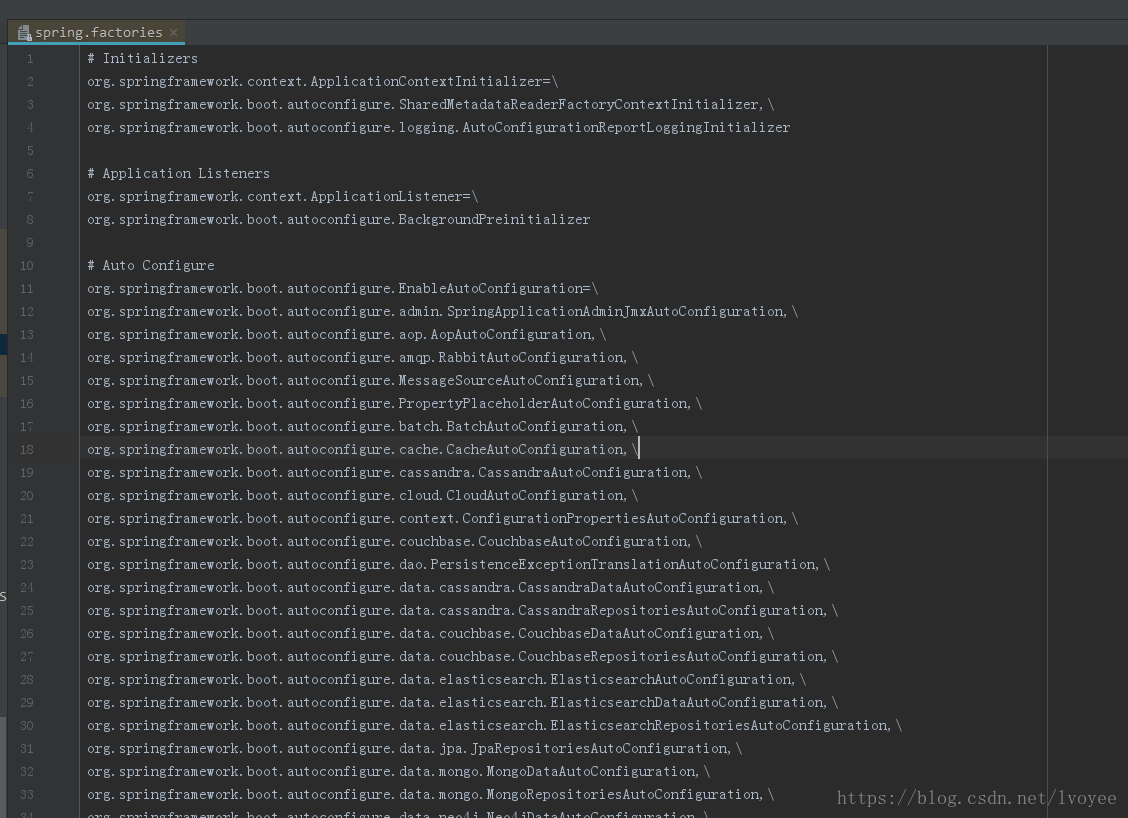The image size is (1128, 818).
Task: Click the blank line 9 in editor
Action: pos(400,243)
